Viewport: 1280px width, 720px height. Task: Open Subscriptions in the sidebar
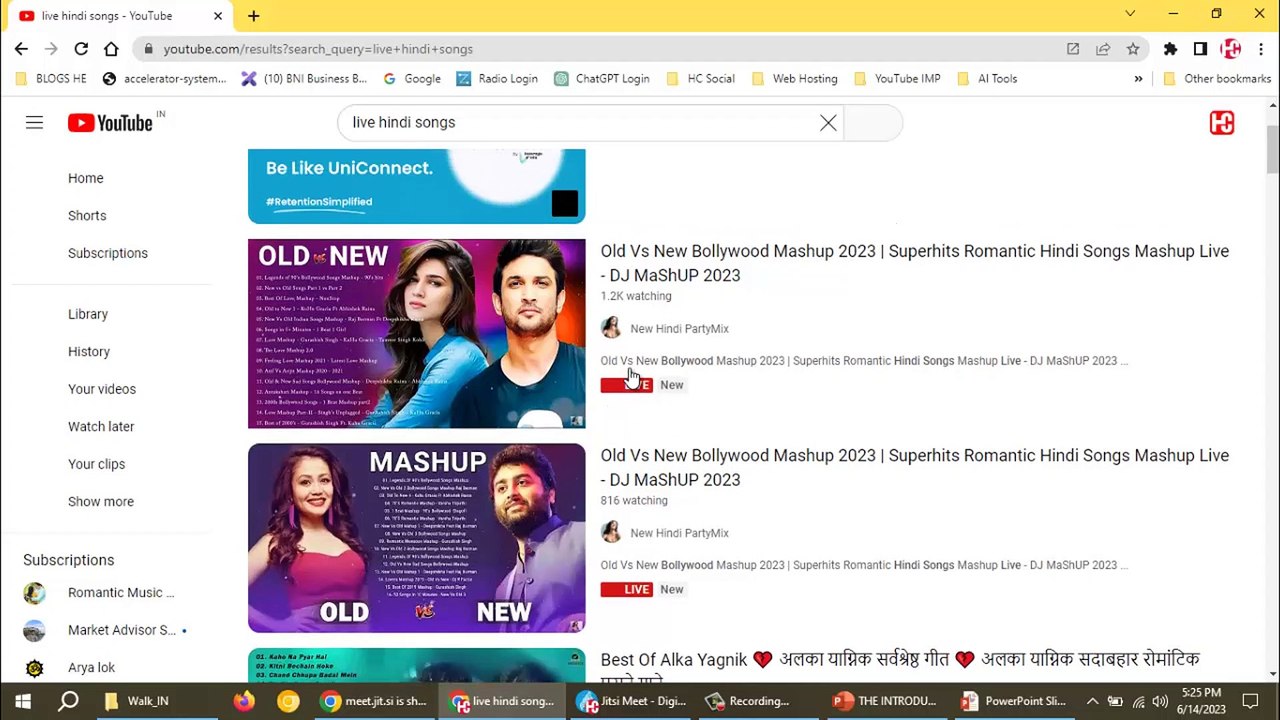(108, 253)
